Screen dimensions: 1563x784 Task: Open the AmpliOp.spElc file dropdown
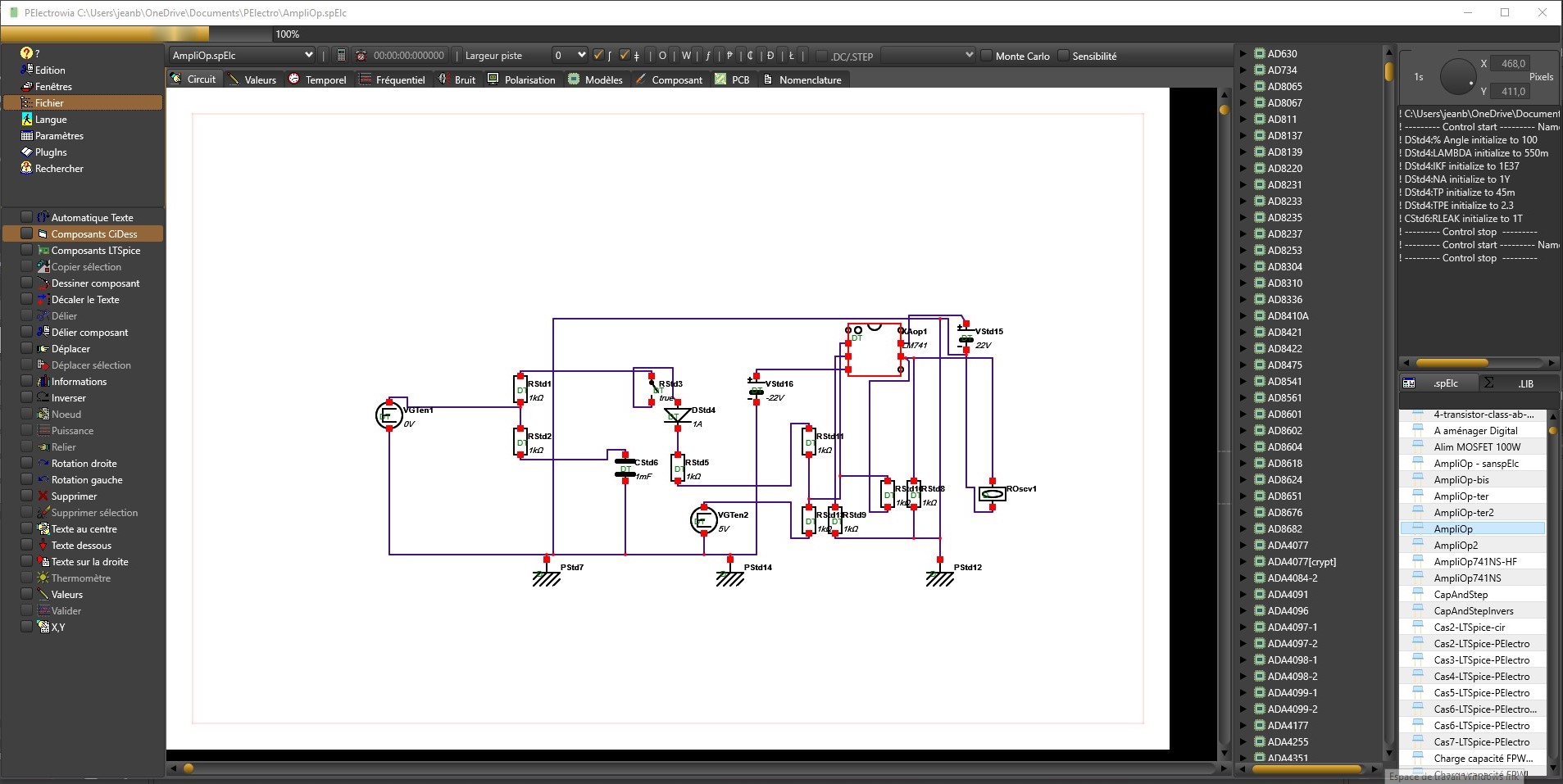(x=243, y=56)
